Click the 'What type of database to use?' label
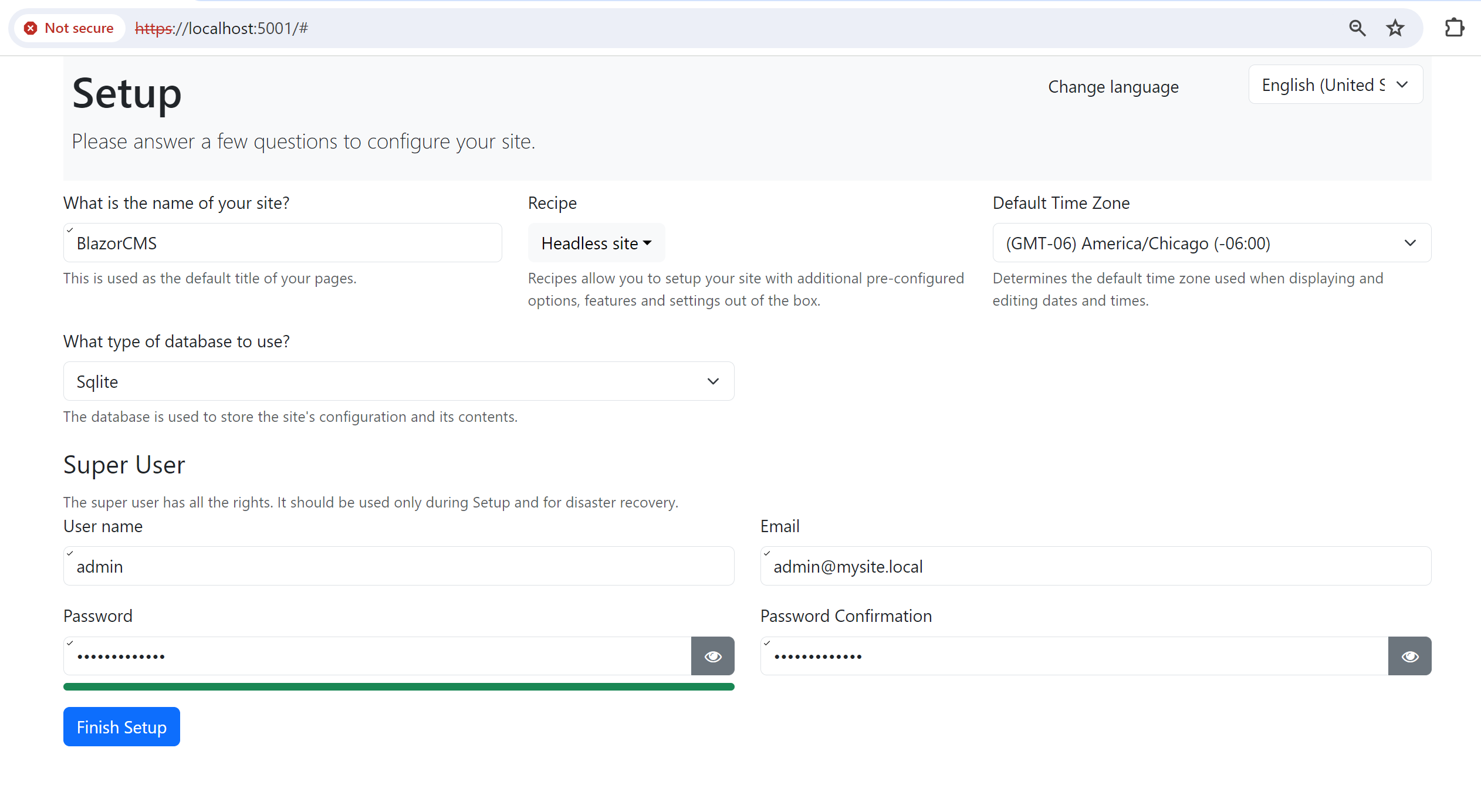The height and width of the screenshot is (812, 1481). pos(176,341)
